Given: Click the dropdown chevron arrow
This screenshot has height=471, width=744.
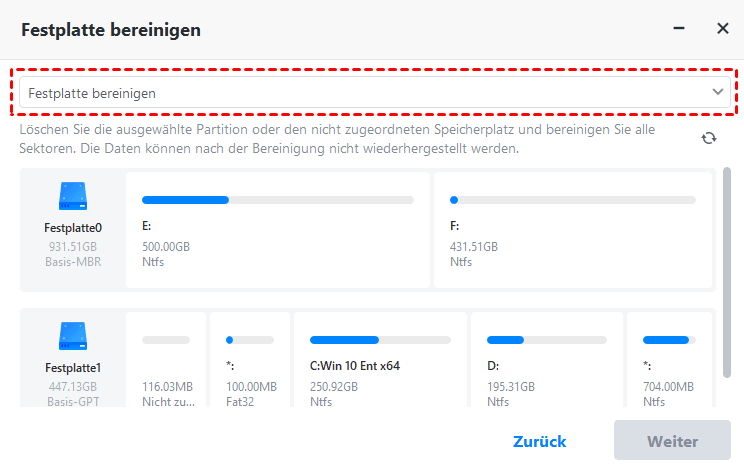Looking at the screenshot, I should click(x=717, y=92).
